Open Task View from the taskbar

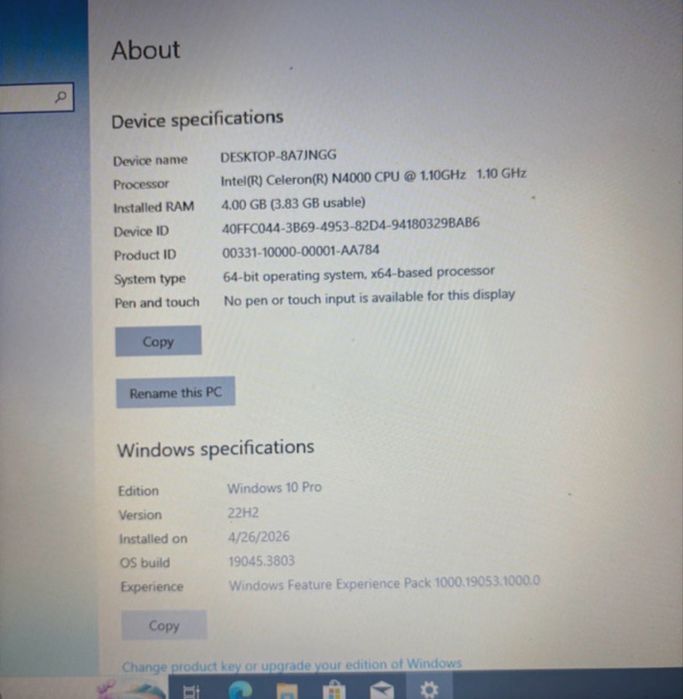point(192,691)
